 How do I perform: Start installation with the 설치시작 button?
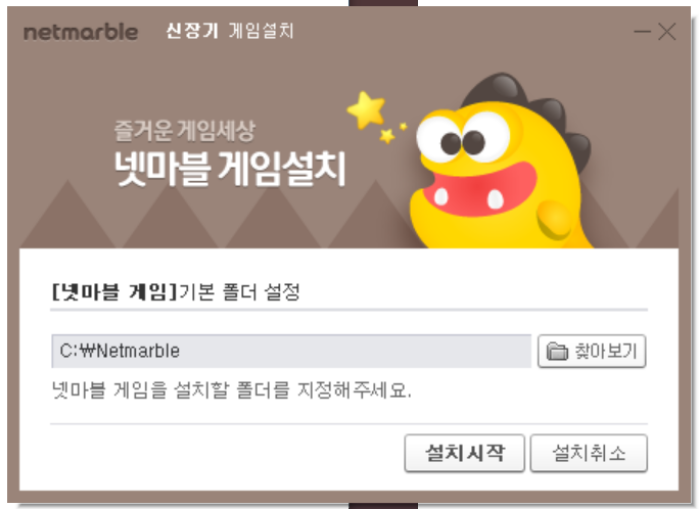click(465, 453)
